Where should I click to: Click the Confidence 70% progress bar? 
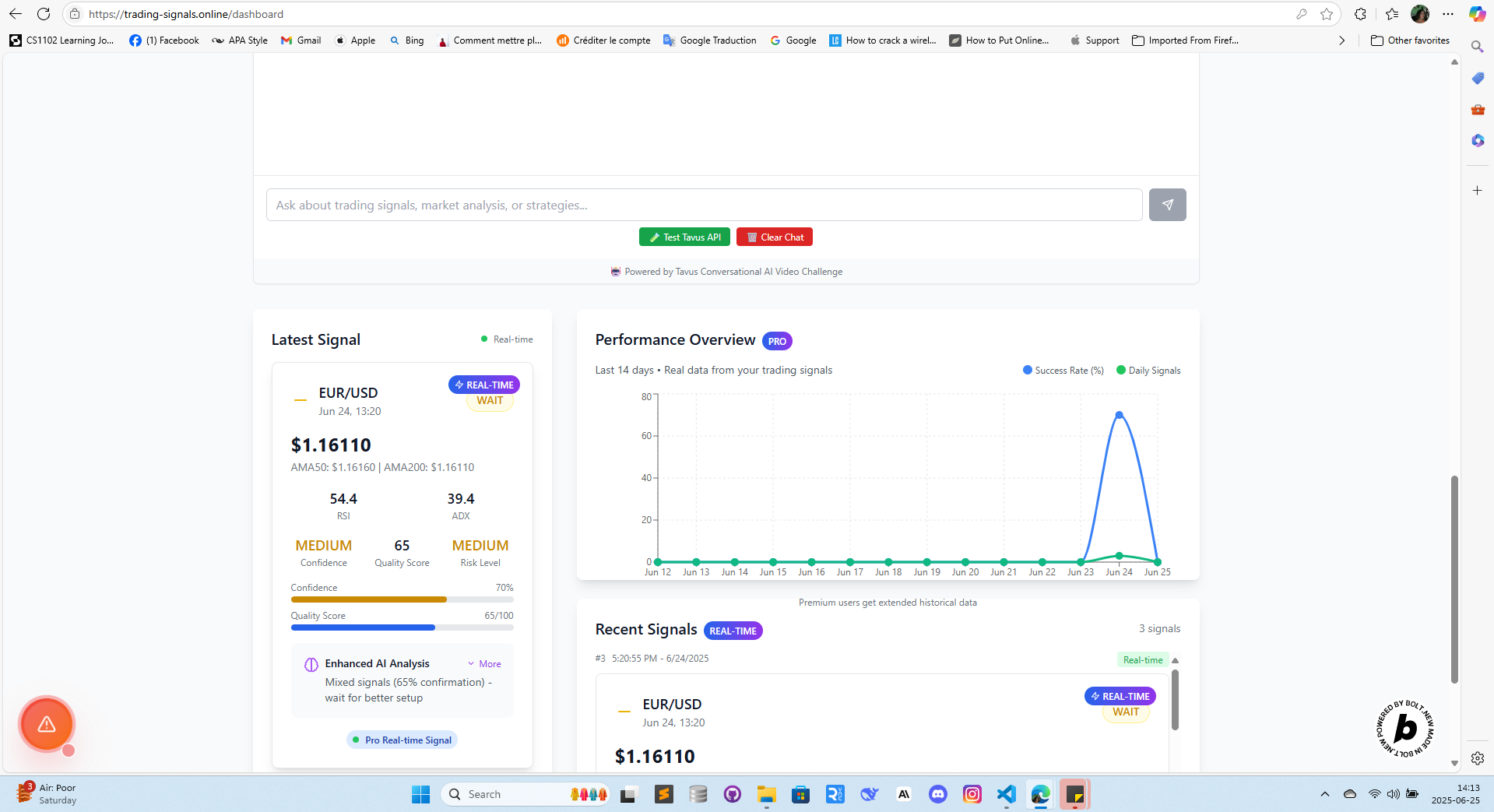402,599
